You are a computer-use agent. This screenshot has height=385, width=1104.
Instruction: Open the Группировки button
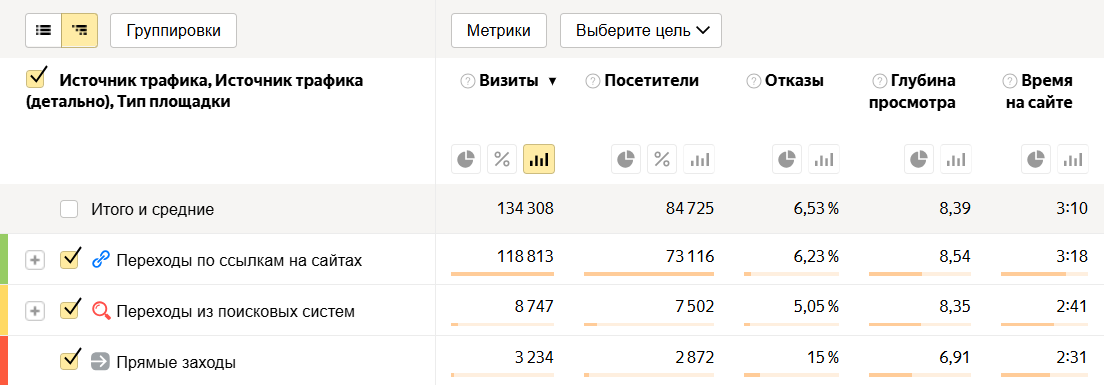[x=173, y=30]
